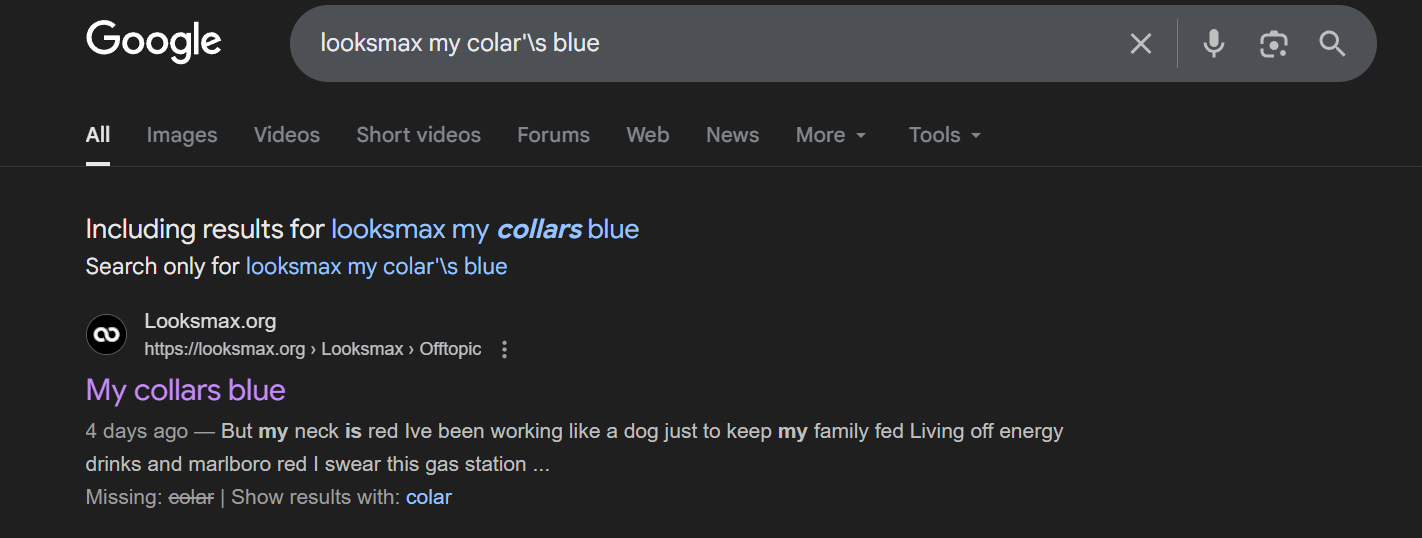Show results with "colar" link
The height and width of the screenshot is (538, 1422).
click(428, 497)
